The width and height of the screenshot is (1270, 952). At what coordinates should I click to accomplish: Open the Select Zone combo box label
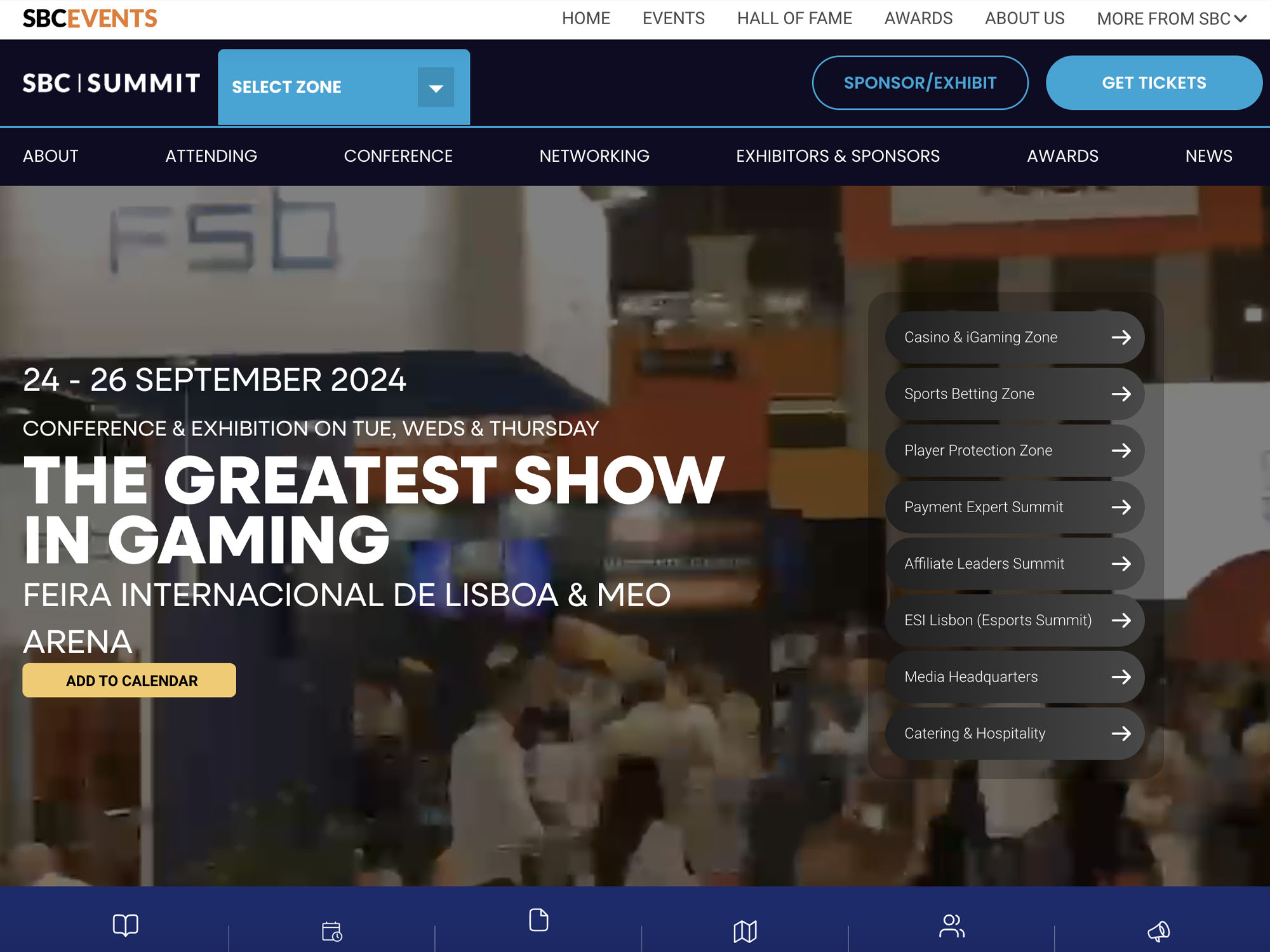click(x=287, y=87)
